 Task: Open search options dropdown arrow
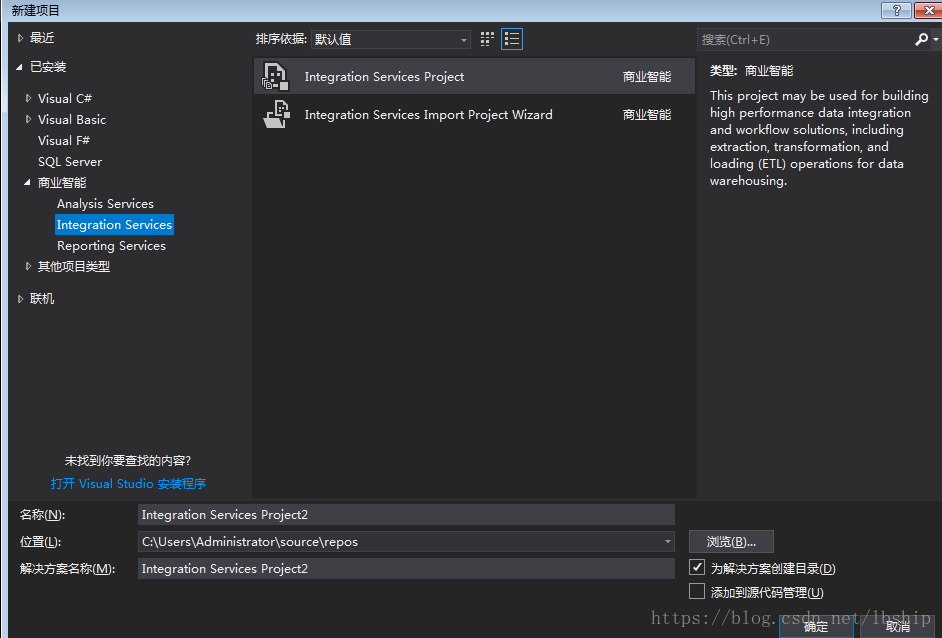[935, 40]
